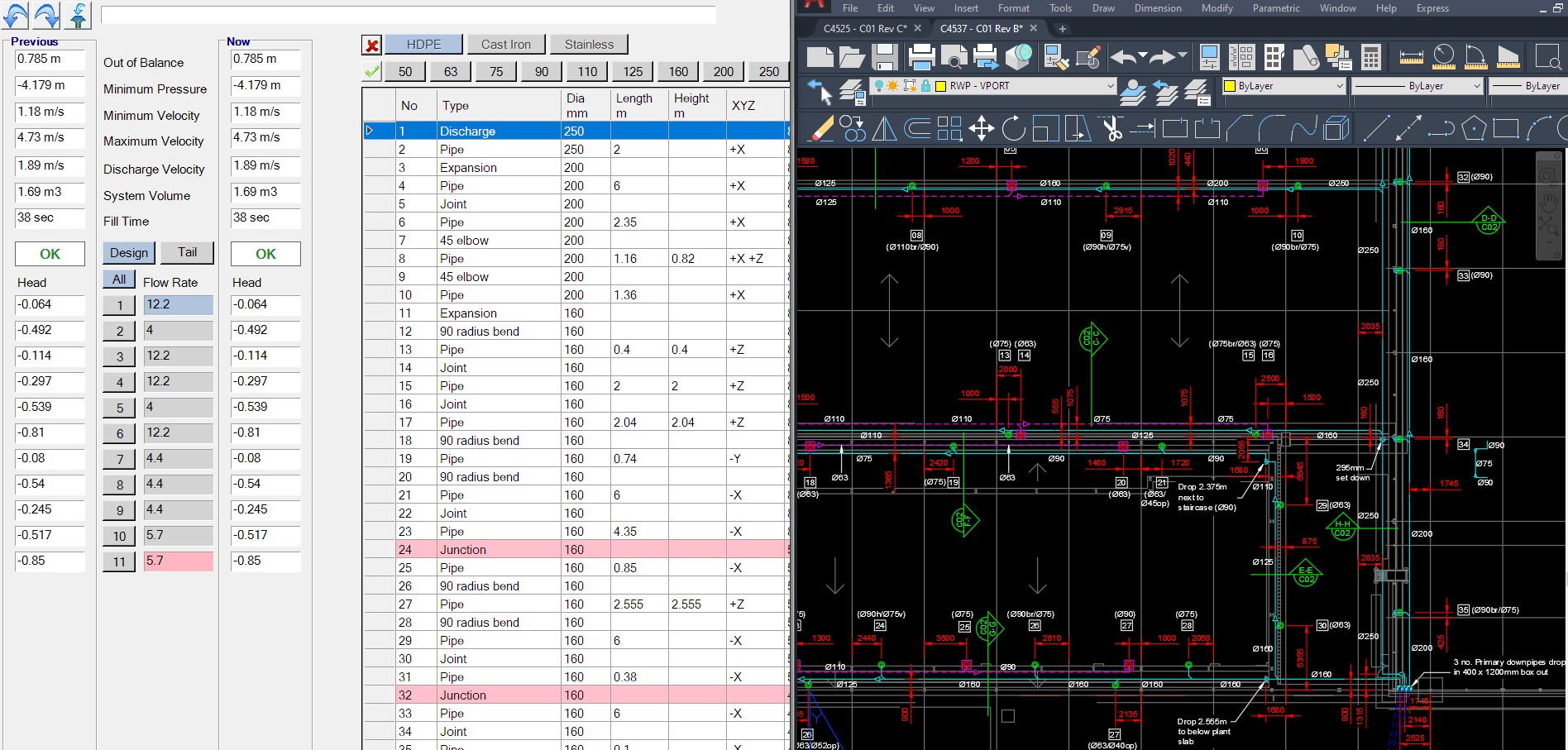The height and width of the screenshot is (750, 1568).
Task: Select the Copy objects tool
Action: click(852, 128)
